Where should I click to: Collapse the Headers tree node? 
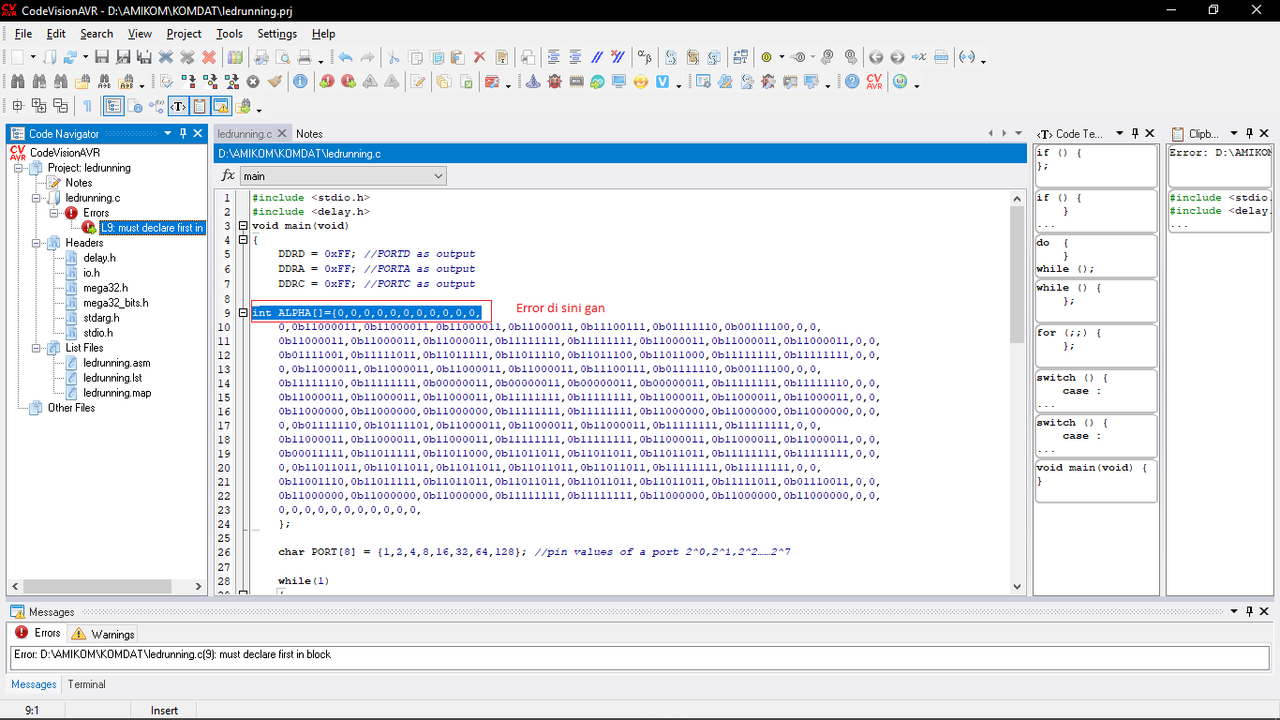38,243
